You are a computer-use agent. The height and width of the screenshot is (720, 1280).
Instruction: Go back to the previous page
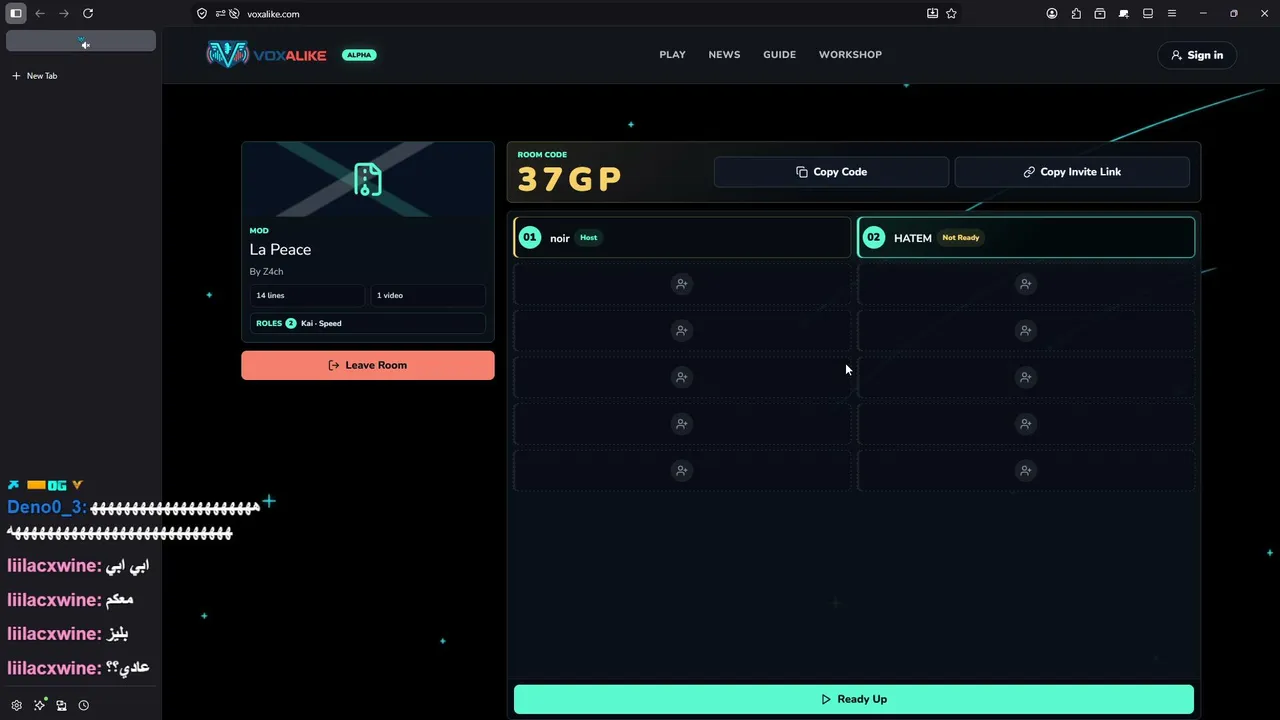coord(40,13)
